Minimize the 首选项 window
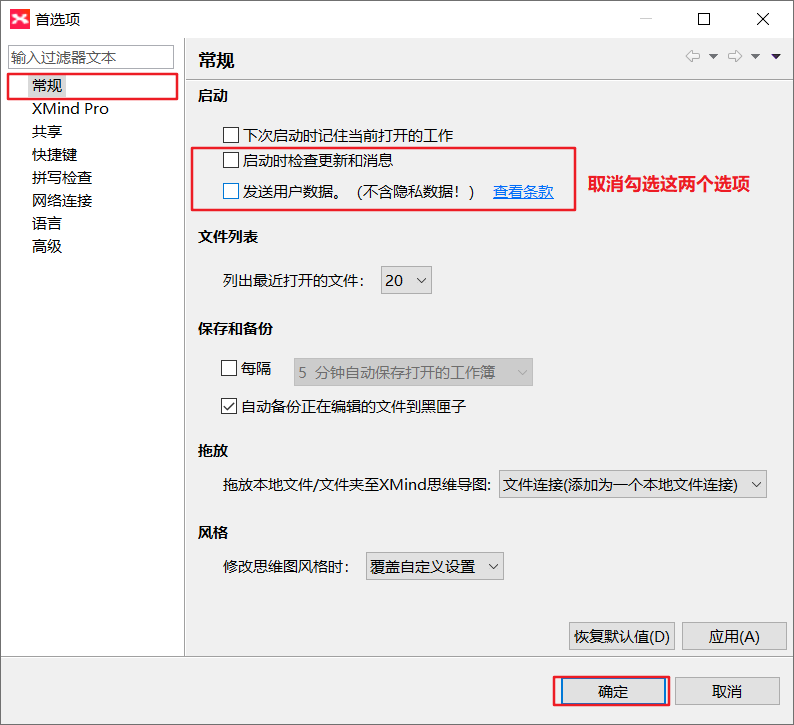The width and height of the screenshot is (794, 725). [x=646, y=19]
